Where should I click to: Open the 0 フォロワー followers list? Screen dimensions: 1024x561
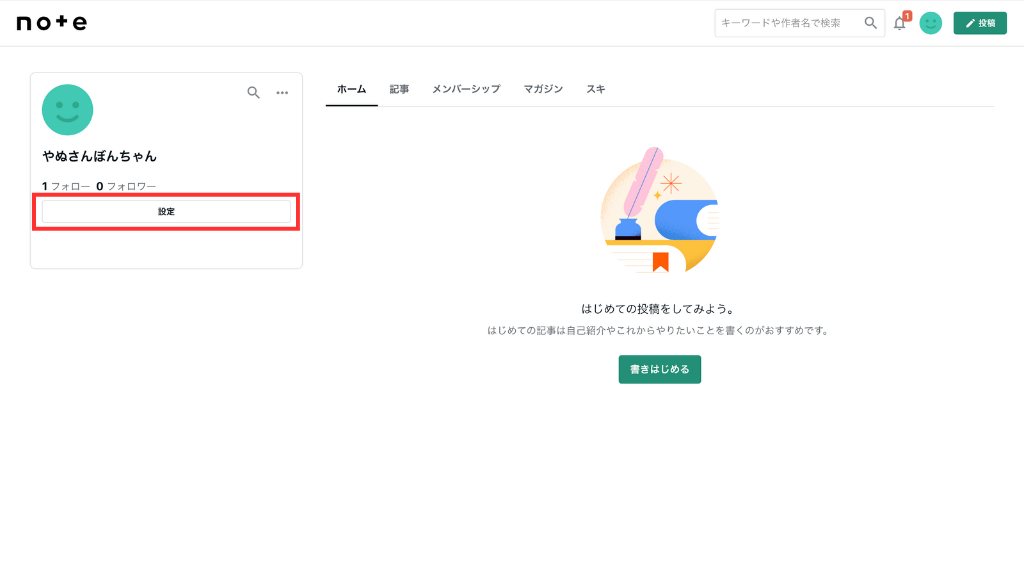126,186
